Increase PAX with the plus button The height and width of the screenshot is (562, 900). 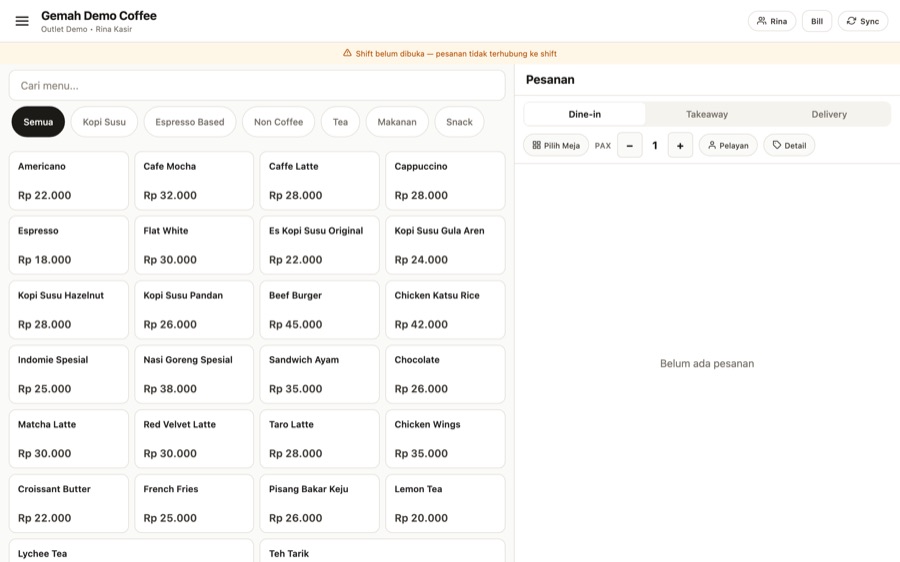click(680, 145)
